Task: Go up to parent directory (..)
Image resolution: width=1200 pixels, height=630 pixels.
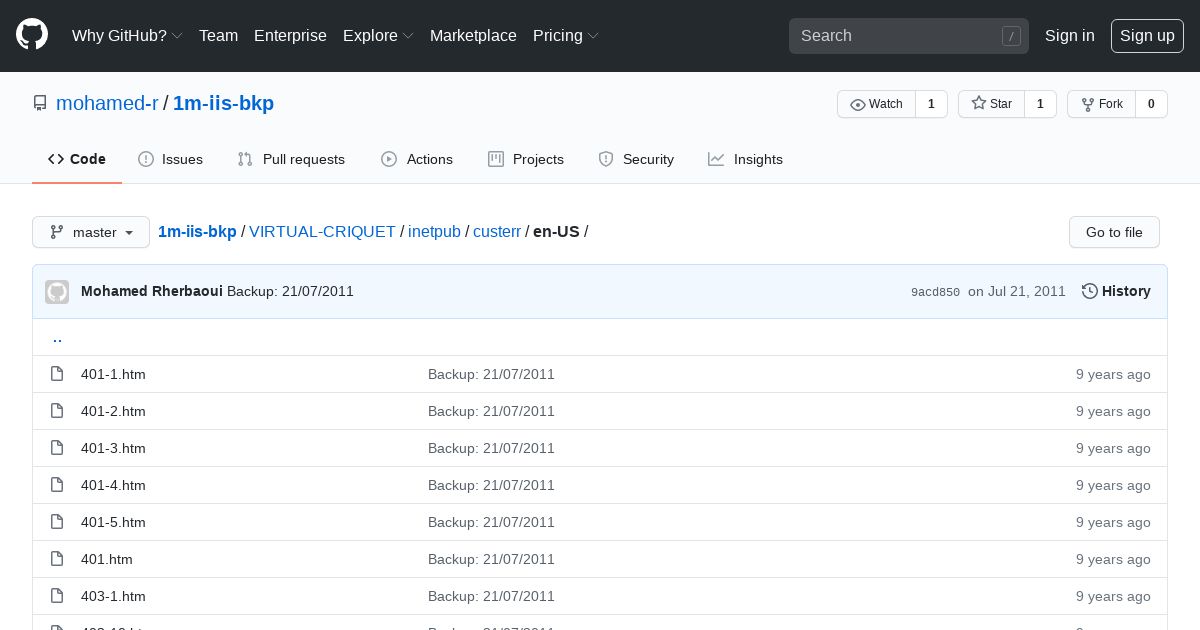Action: pos(57,337)
